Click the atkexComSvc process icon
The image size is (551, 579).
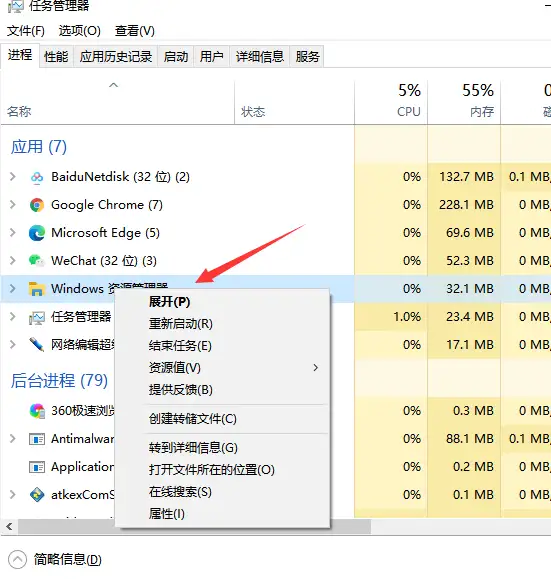coord(37,495)
